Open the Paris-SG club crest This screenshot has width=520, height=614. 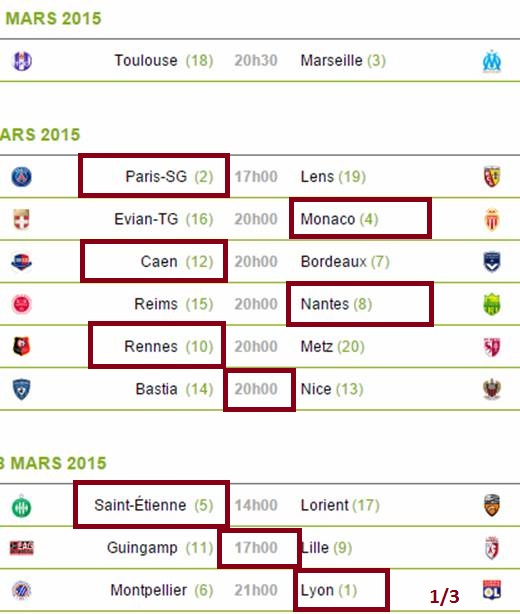click(22, 177)
